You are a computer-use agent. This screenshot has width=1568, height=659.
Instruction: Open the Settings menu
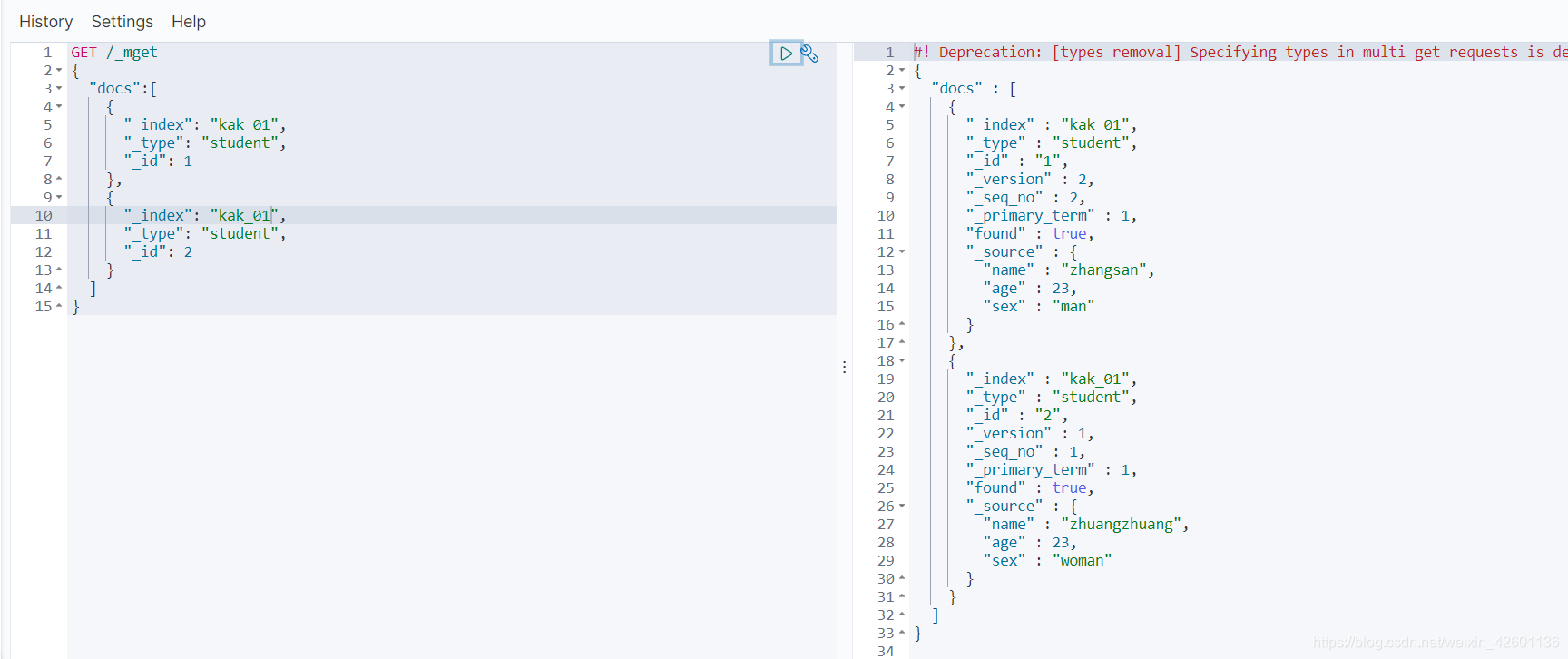122,22
